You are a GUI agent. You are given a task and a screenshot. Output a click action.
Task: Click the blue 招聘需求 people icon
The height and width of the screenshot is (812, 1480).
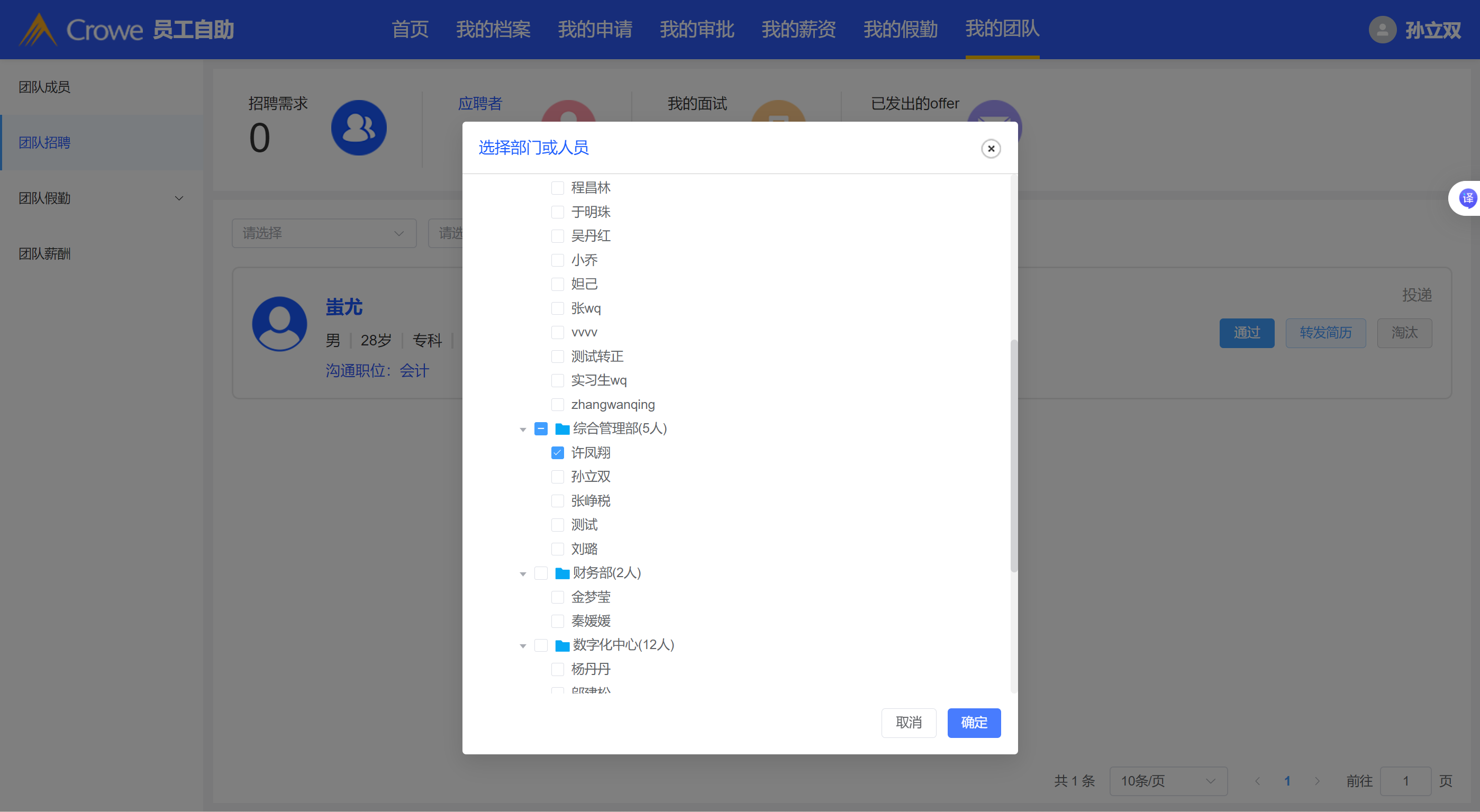pos(359,127)
